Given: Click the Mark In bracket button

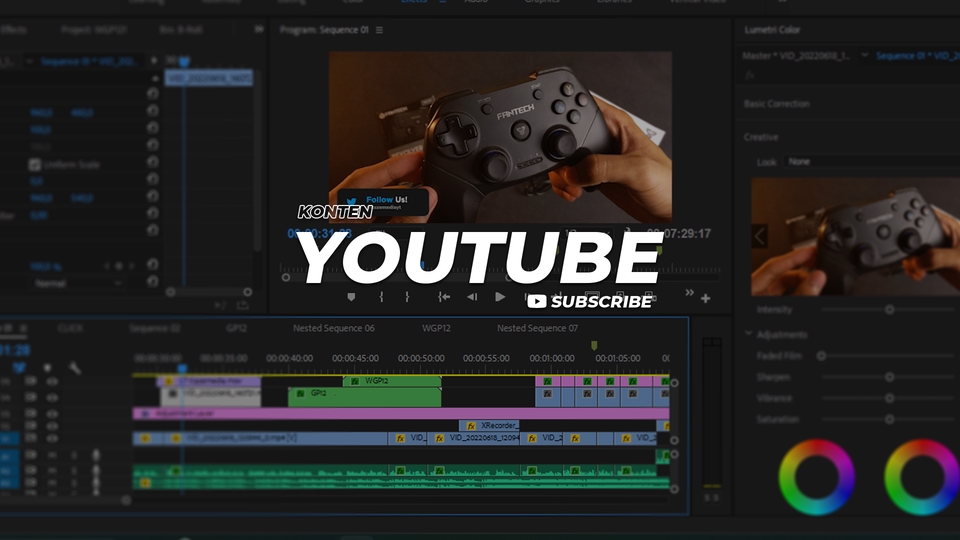Looking at the screenshot, I should pos(381,297).
